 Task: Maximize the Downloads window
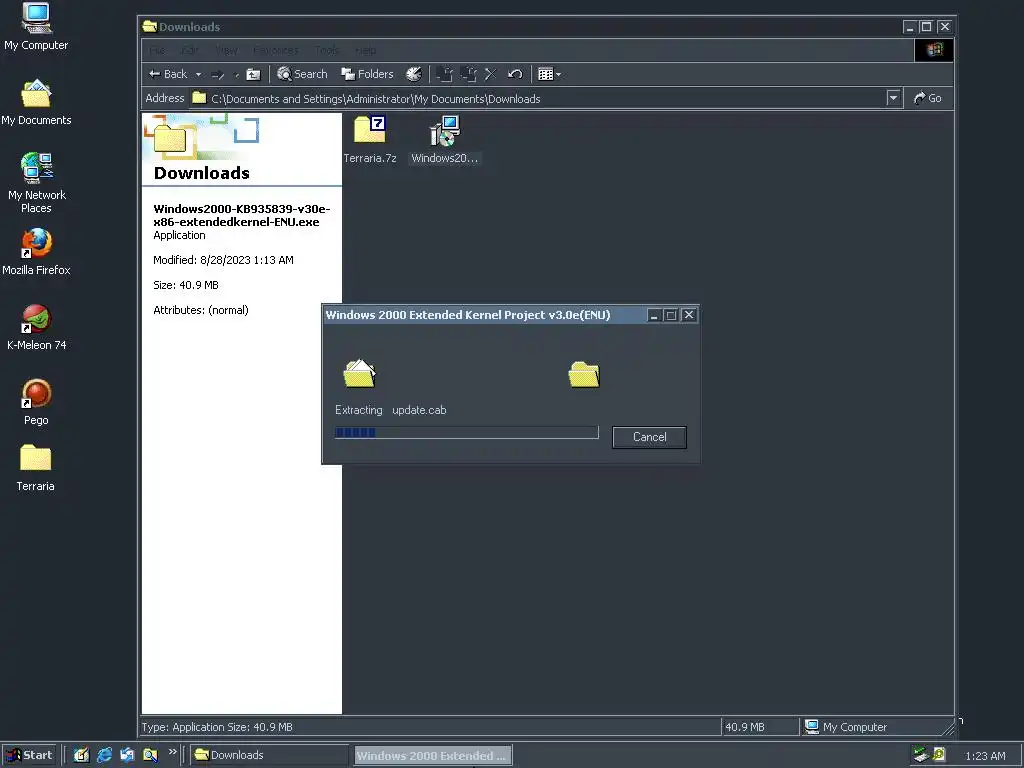(x=926, y=27)
